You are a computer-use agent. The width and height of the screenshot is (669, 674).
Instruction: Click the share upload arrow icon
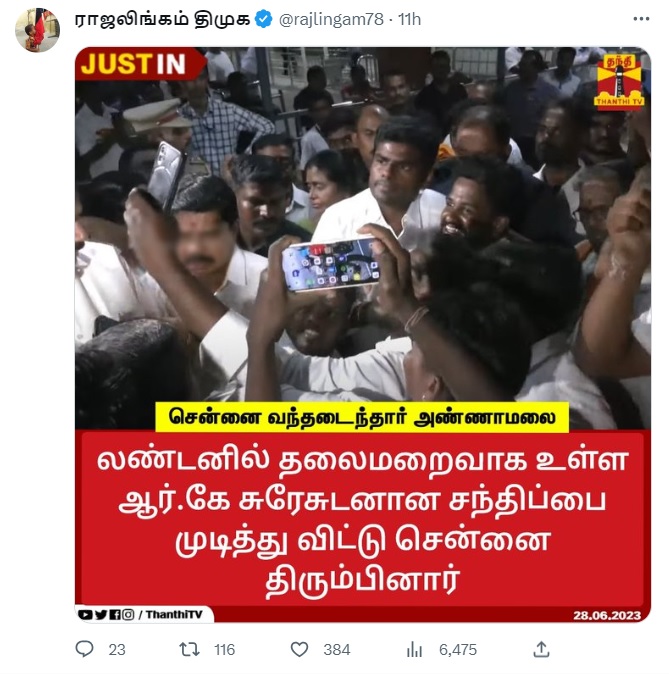pos(541,649)
